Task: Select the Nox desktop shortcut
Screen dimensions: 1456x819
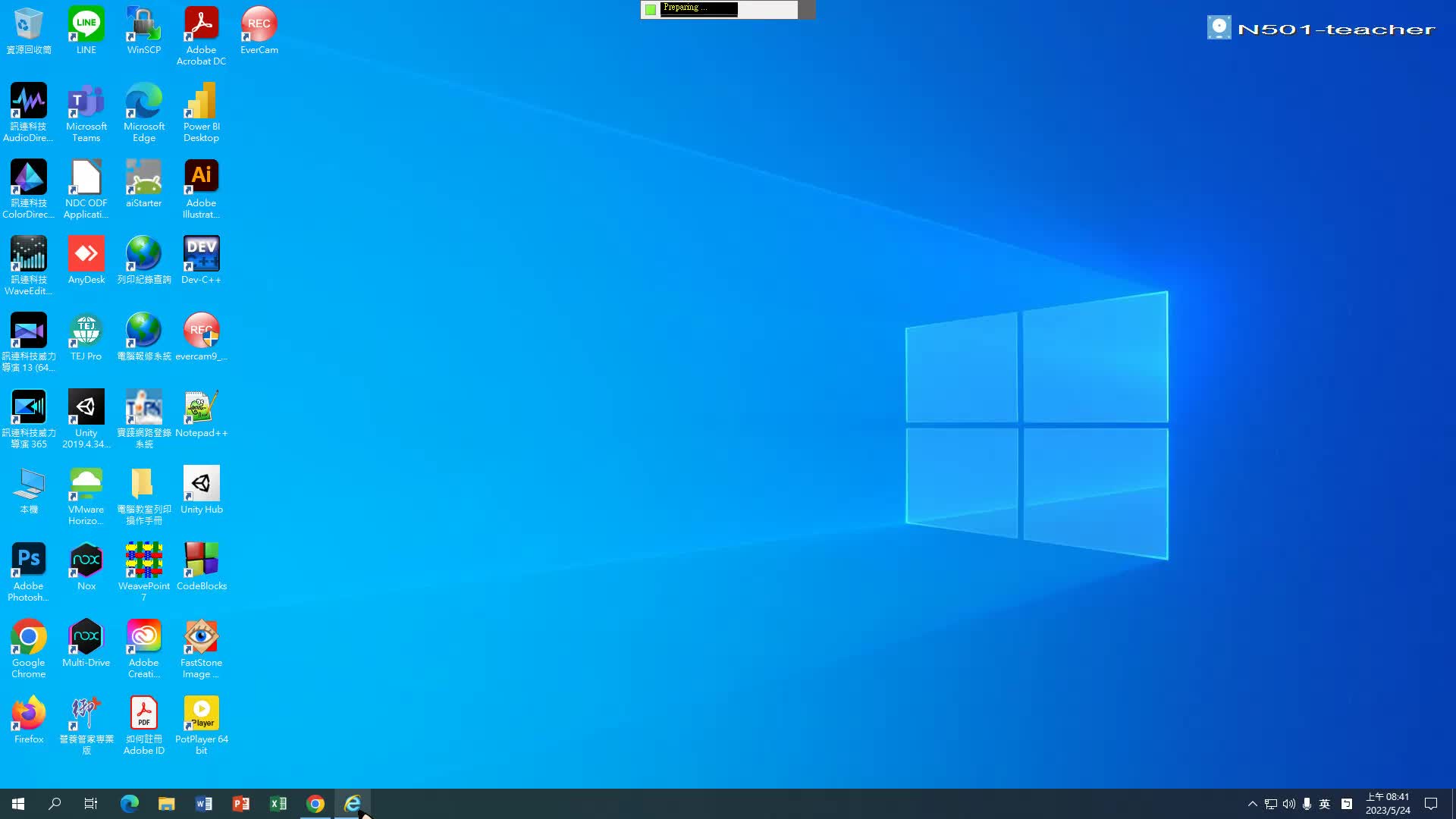Action: tap(86, 567)
